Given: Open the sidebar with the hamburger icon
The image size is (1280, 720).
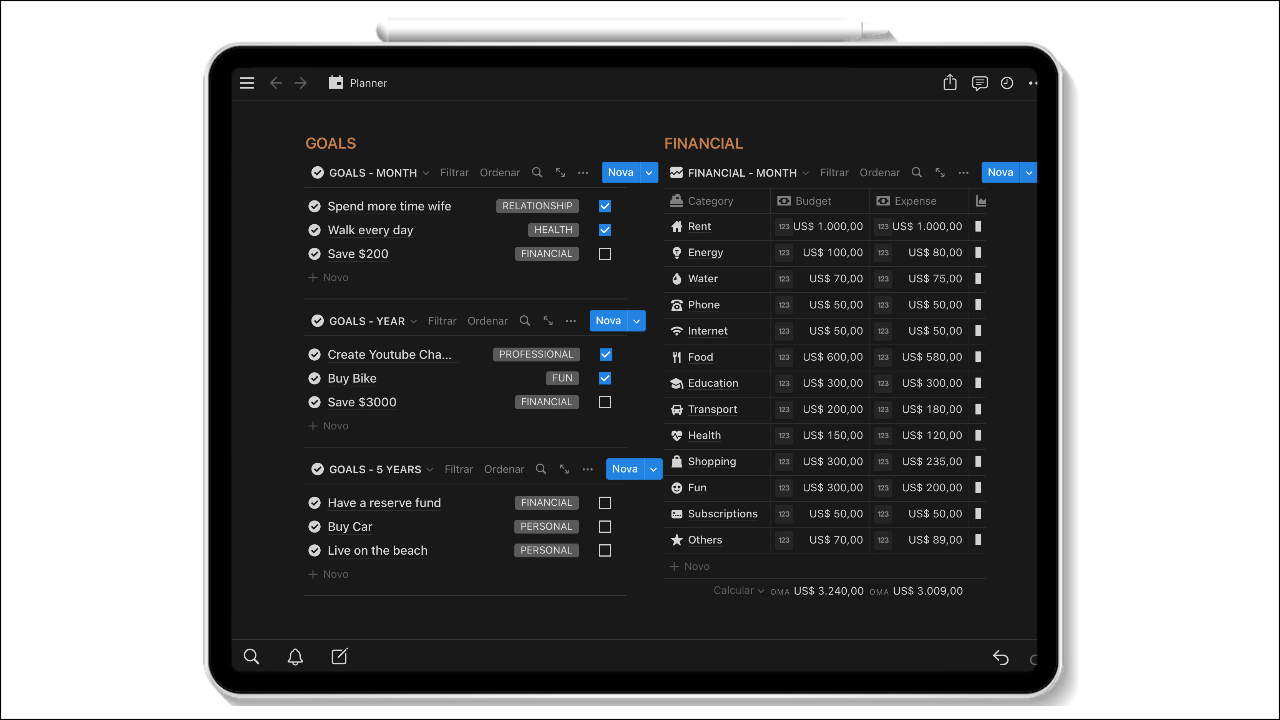Looking at the screenshot, I should [247, 83].
